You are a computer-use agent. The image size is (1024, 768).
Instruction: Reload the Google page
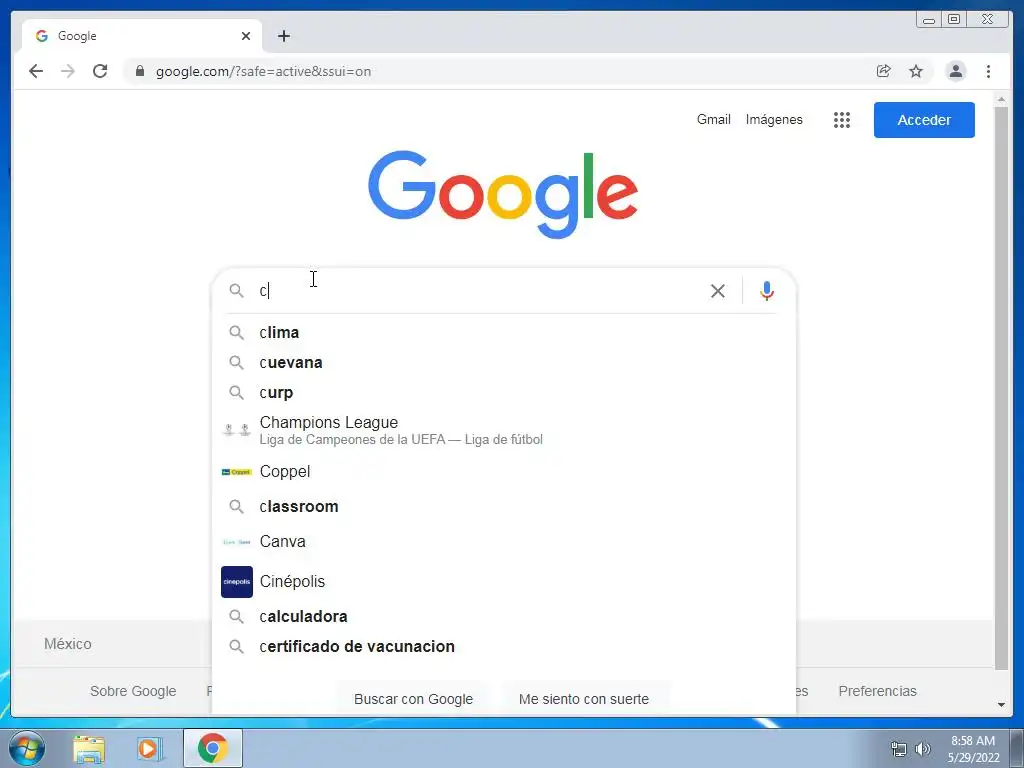[x=100, y=71]
